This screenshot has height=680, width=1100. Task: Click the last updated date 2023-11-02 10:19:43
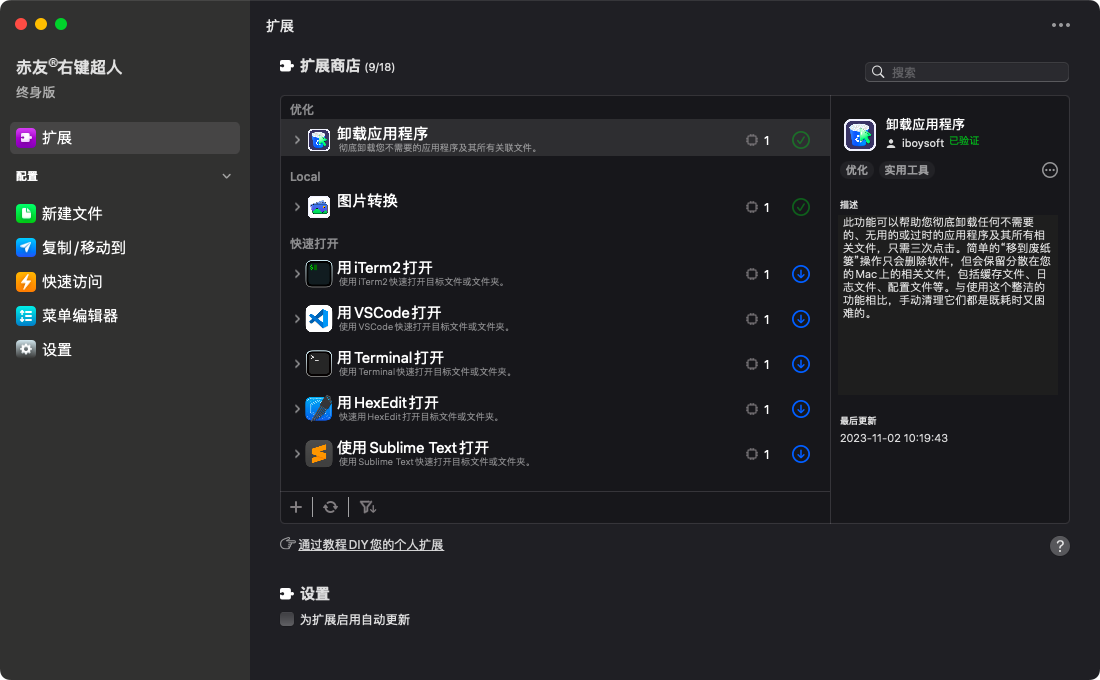[894, 438]
